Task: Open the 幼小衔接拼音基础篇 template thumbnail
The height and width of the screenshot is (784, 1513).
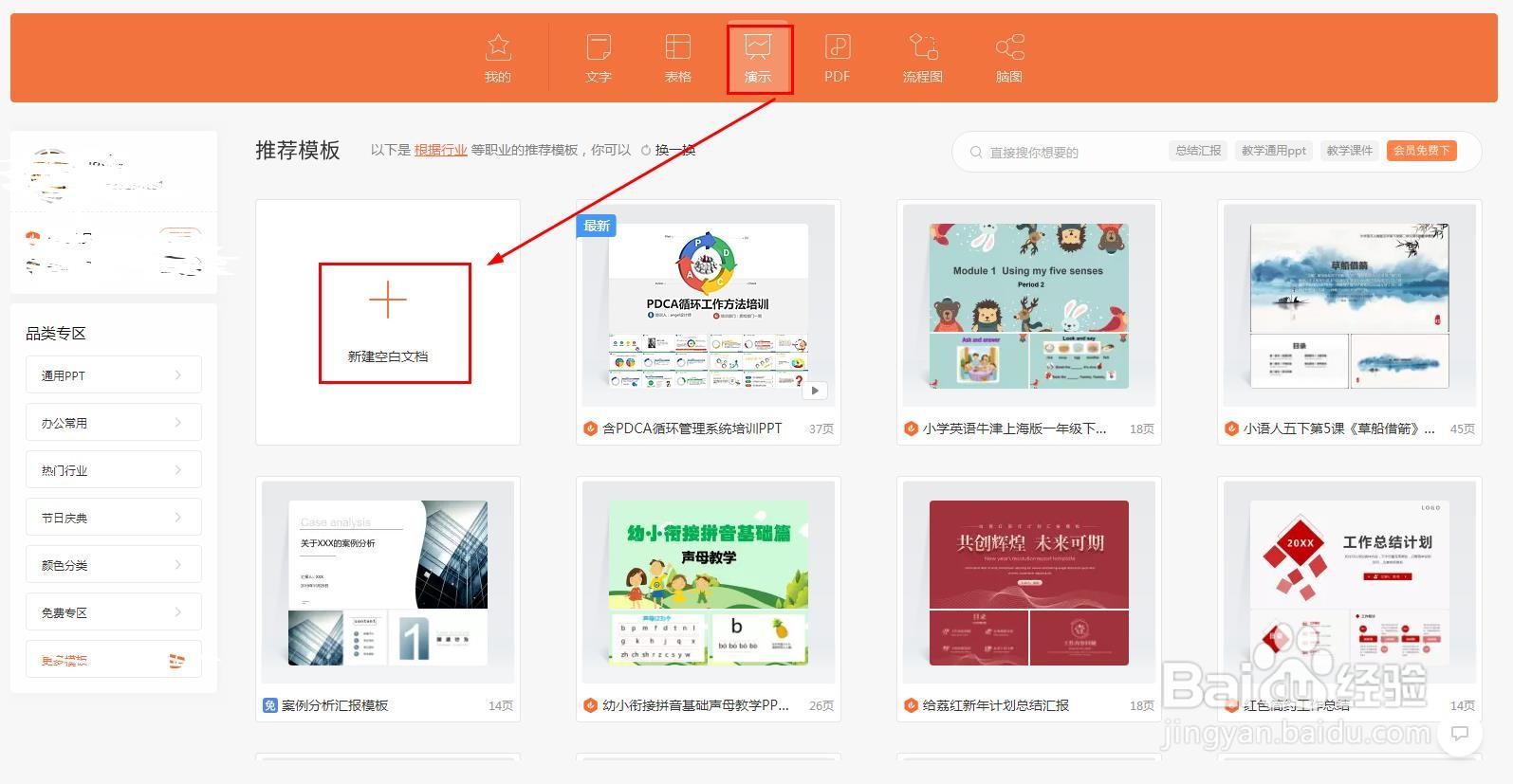Action: [x=709, y=583]
